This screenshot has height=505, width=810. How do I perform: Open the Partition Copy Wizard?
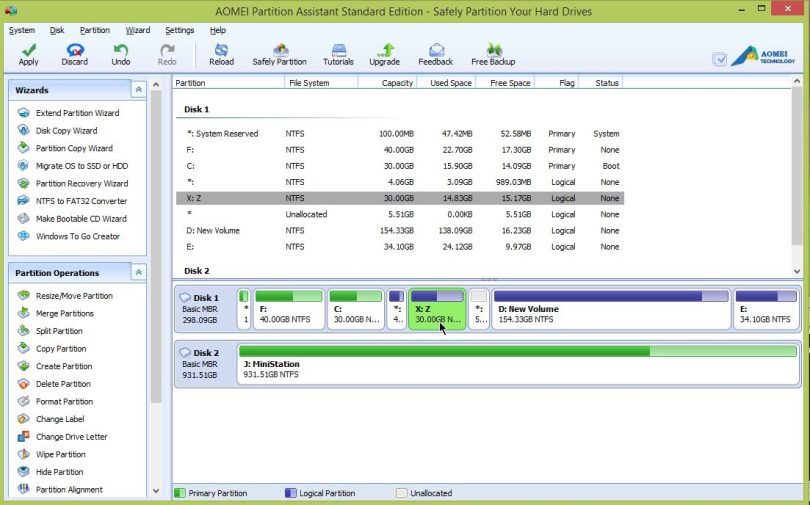[74, 148]
